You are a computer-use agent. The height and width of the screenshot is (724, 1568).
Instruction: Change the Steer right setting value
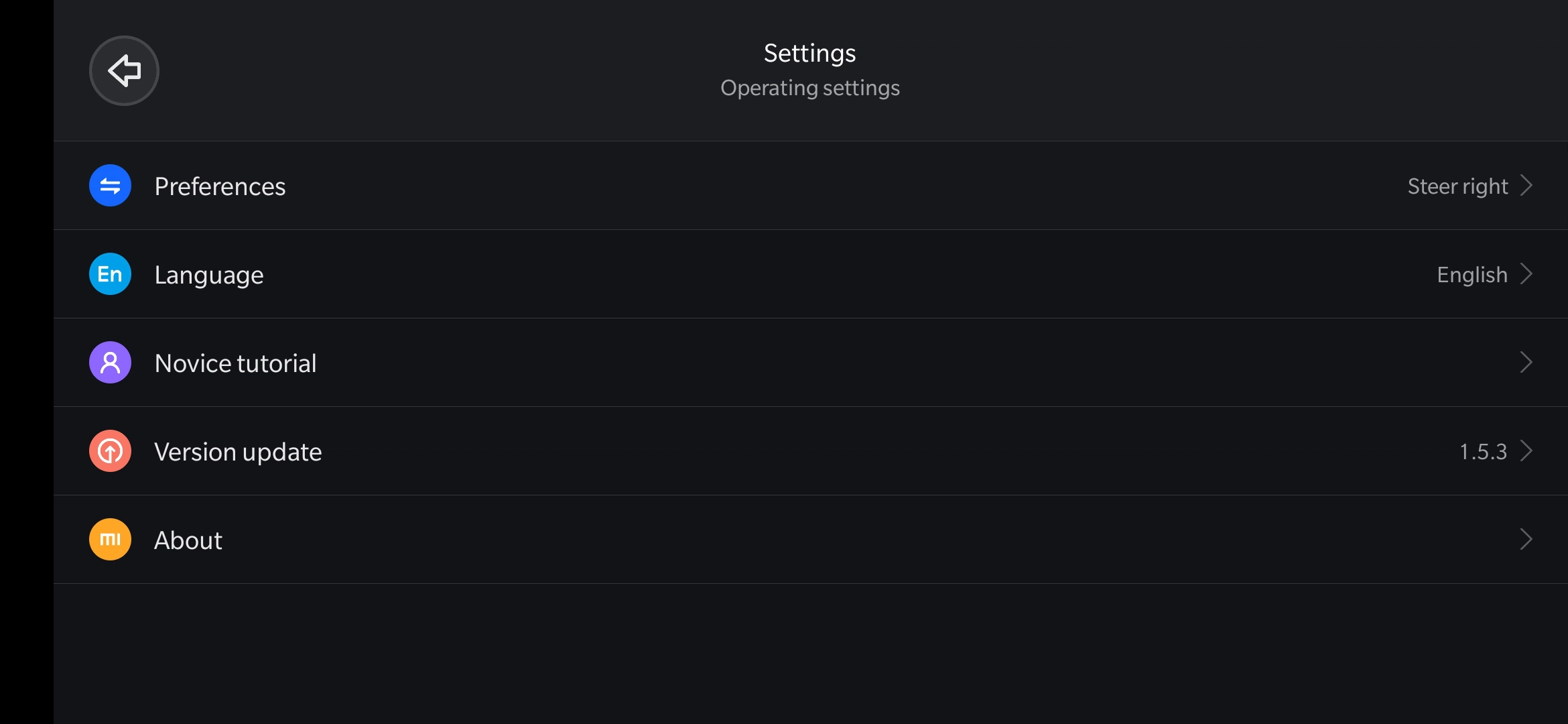point(1457,186)
